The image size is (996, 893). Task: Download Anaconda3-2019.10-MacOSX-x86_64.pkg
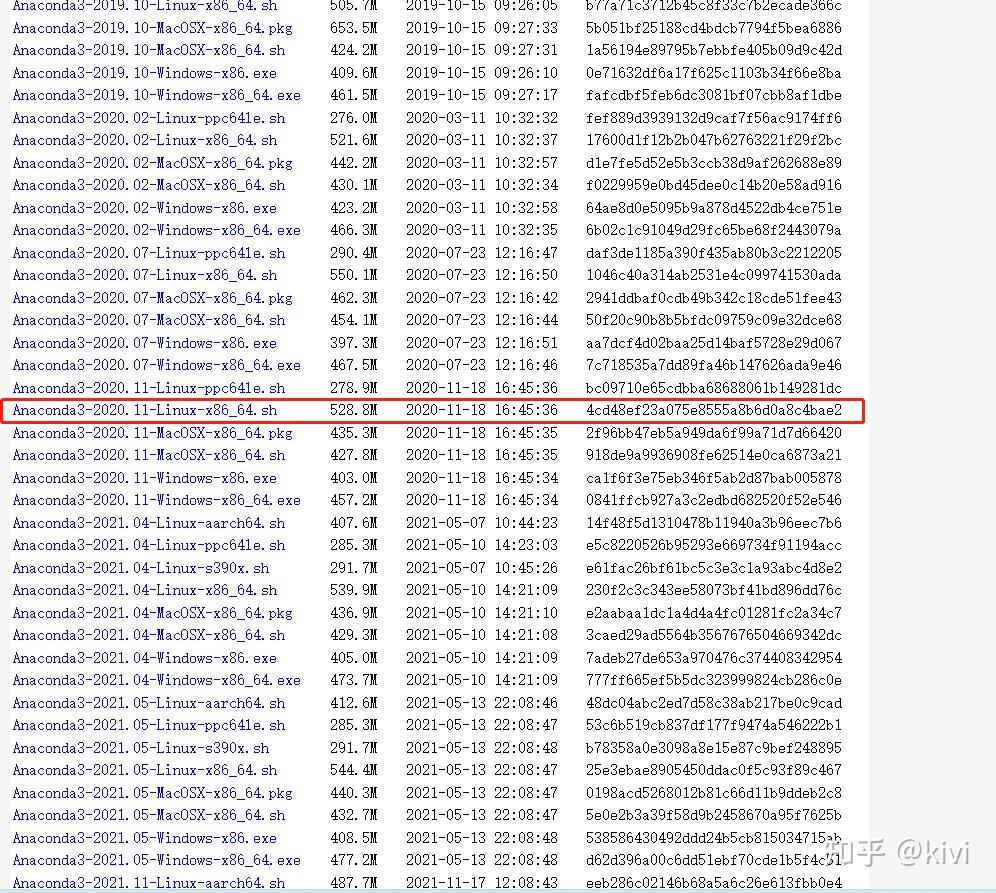(x=152, y=28)
